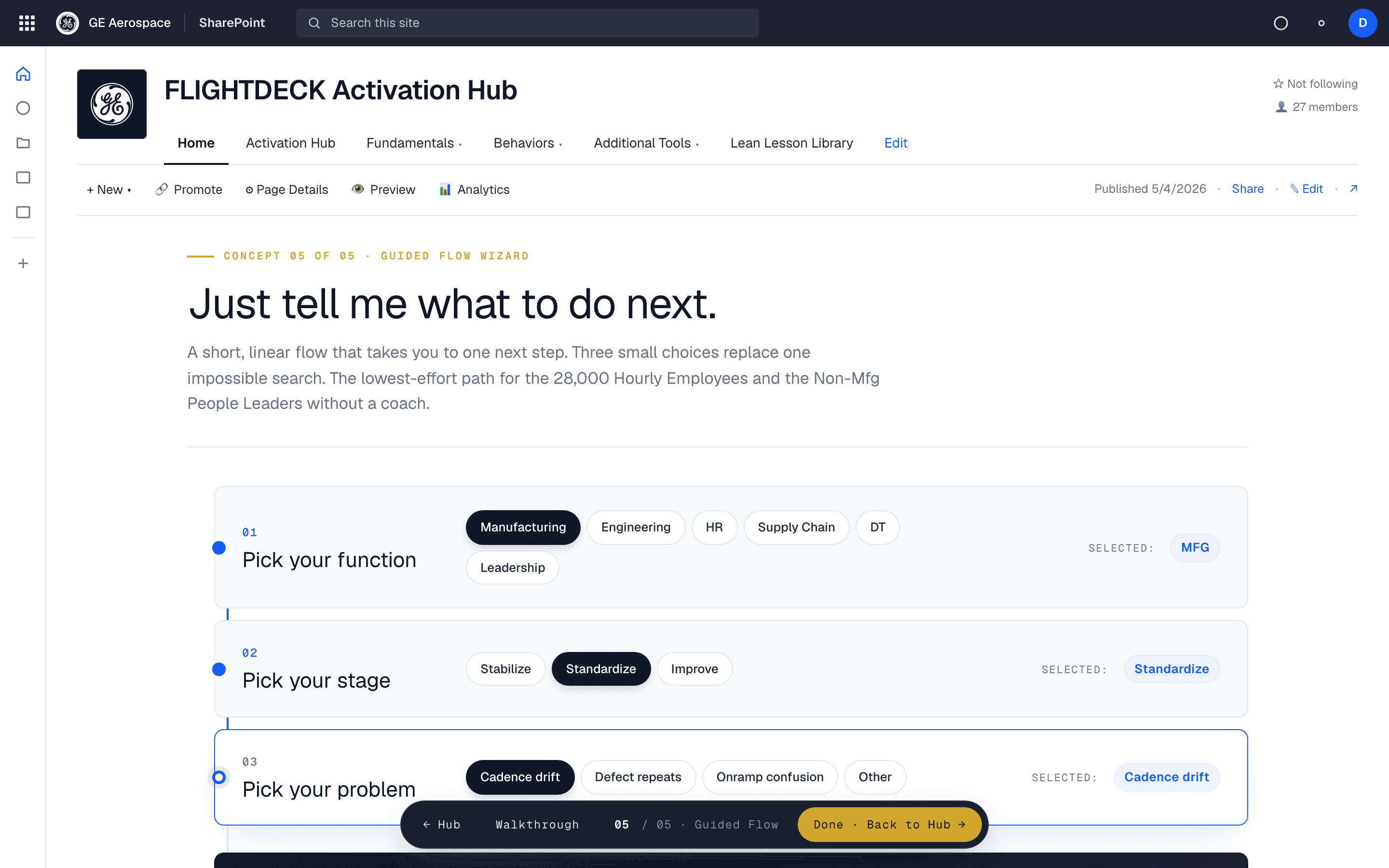Click the circle icon in the left sidebar
The height and width of the screenshot is (868, 1389).
click(23, 108)
